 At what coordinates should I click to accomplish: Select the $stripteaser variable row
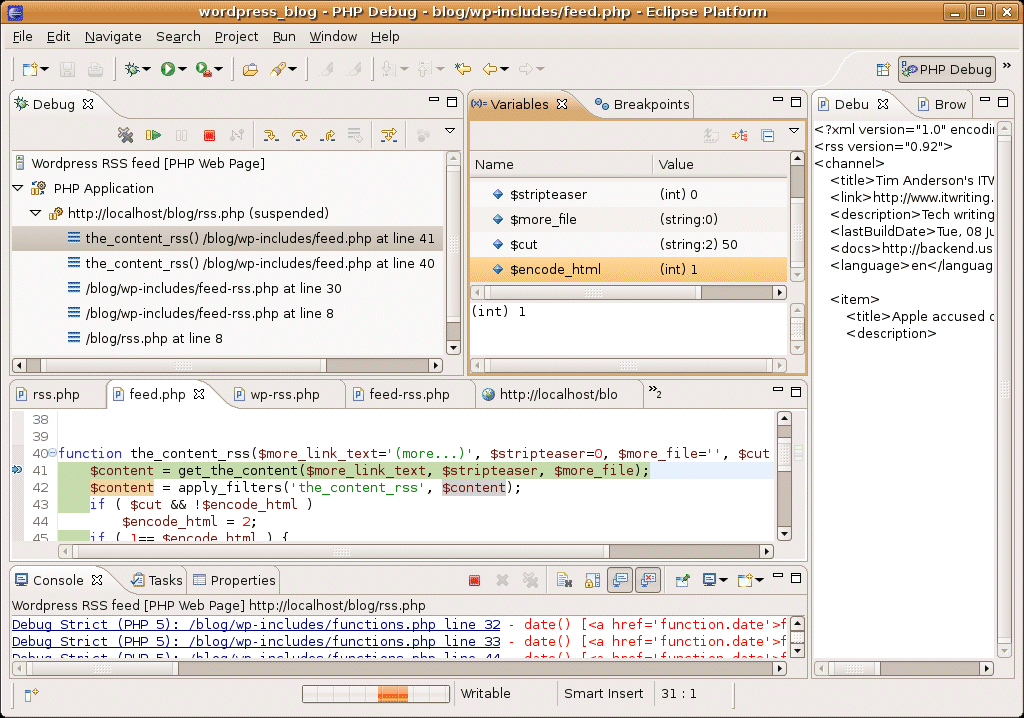[629, 194]
